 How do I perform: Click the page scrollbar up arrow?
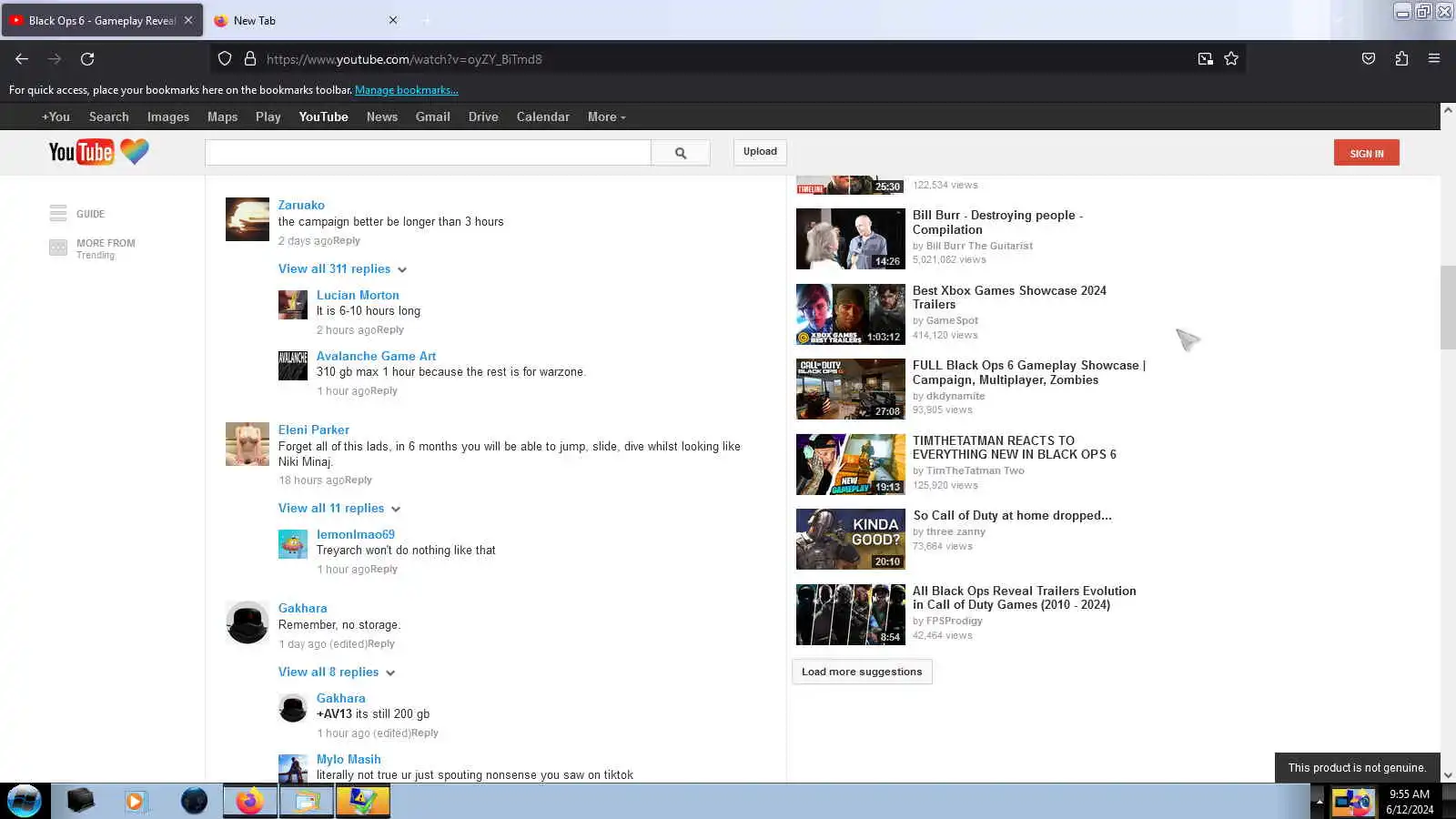[x=1448, y=110]
